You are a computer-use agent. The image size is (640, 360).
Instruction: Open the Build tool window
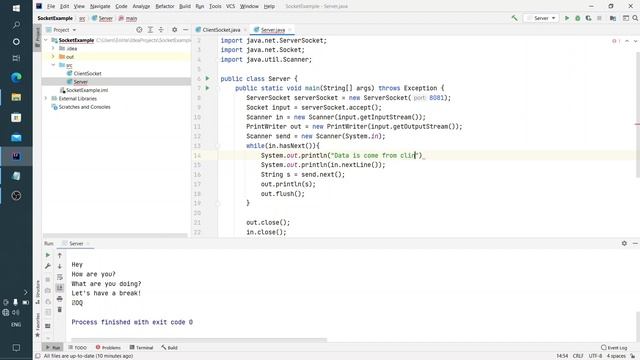click(x=169, y=348)
